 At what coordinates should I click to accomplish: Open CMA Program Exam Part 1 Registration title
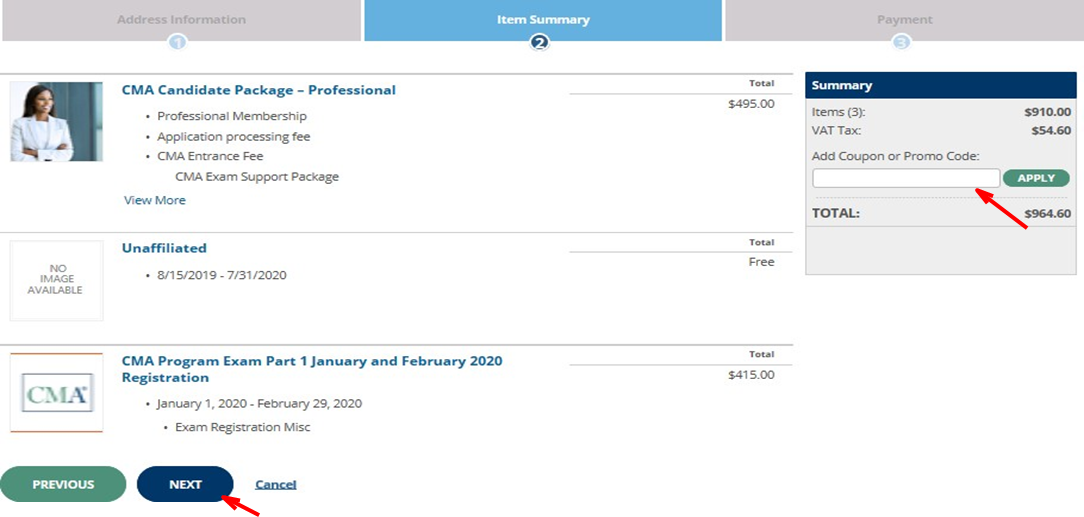click(312, 369)
